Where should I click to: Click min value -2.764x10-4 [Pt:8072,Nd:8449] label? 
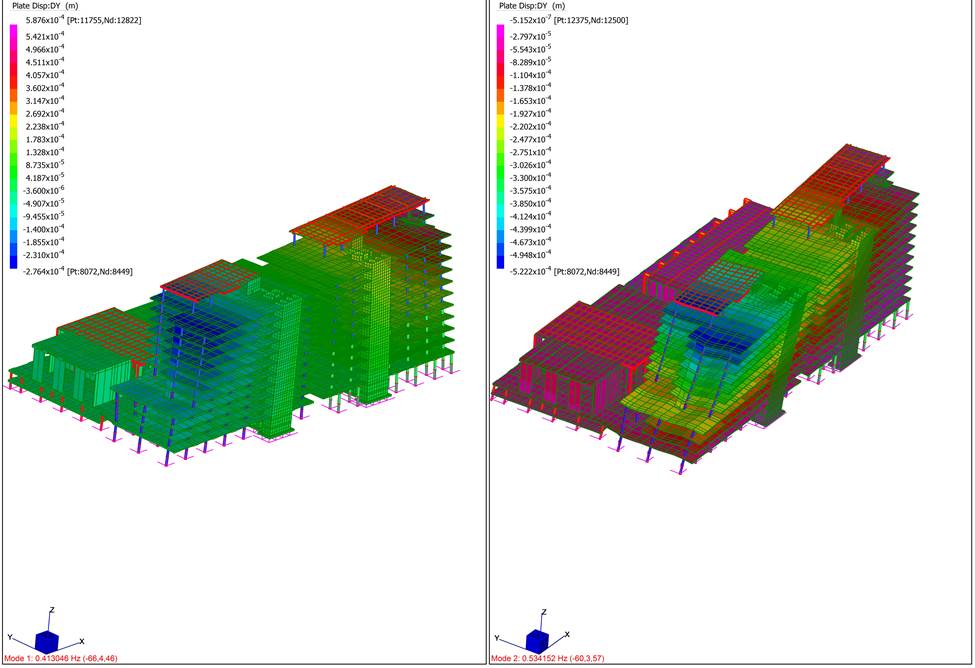point(79,271)
